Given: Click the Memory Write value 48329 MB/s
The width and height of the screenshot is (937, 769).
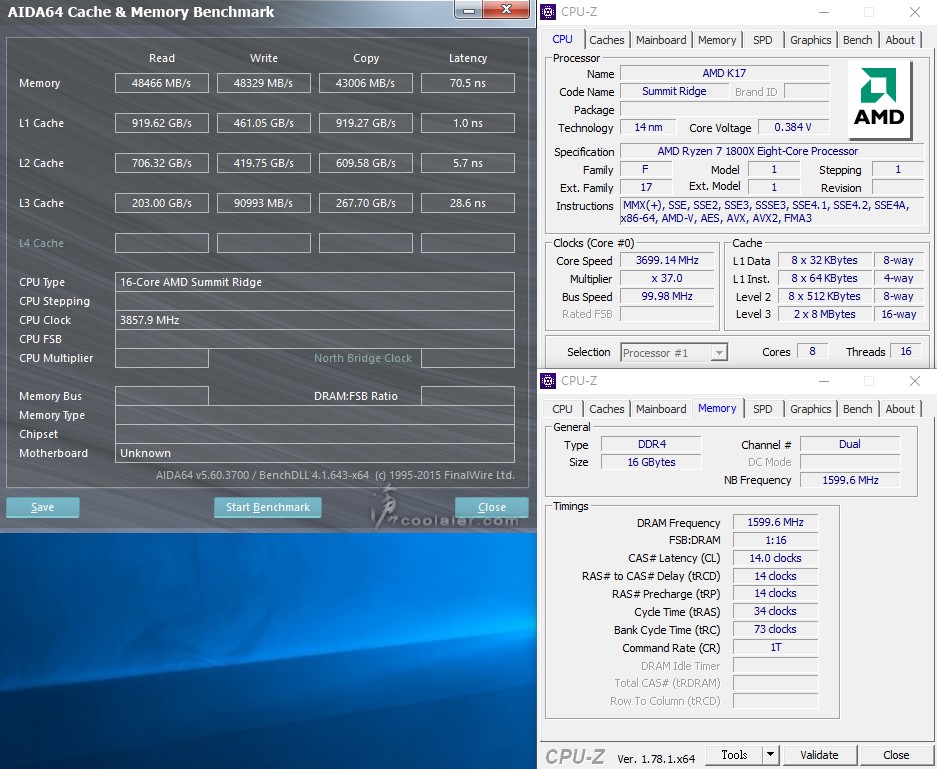Looking at the screenshot, I should [264, 83].
